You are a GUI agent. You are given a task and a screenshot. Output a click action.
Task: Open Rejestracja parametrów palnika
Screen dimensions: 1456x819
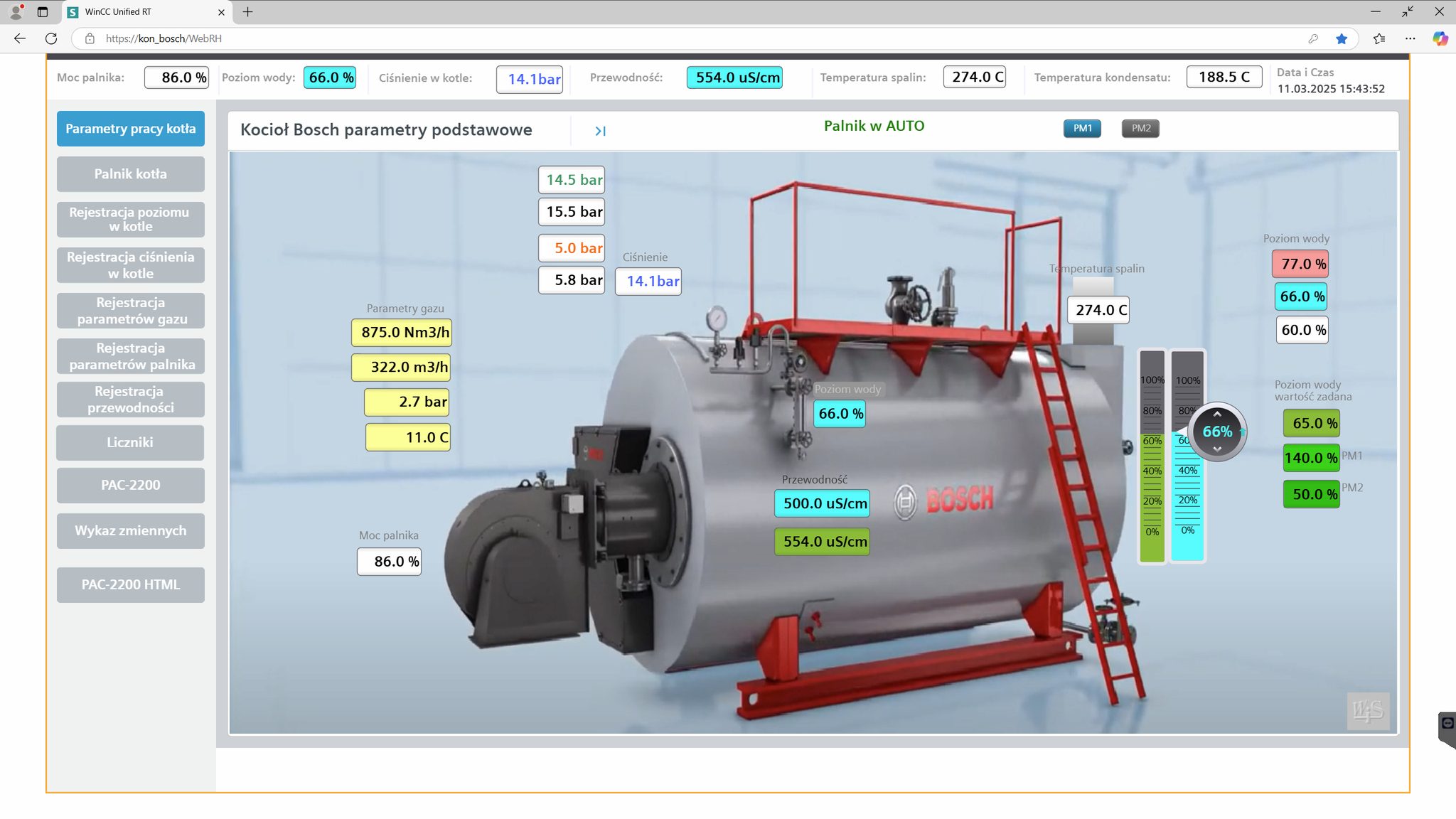[x=131, y=356]
